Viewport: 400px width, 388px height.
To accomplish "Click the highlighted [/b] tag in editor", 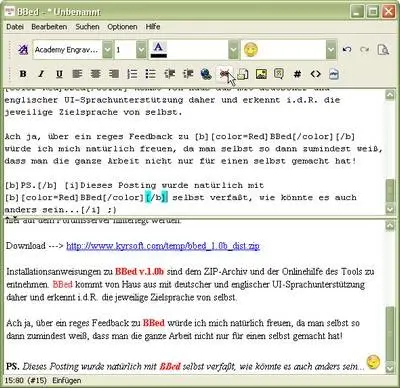I will tap(156, 198).
